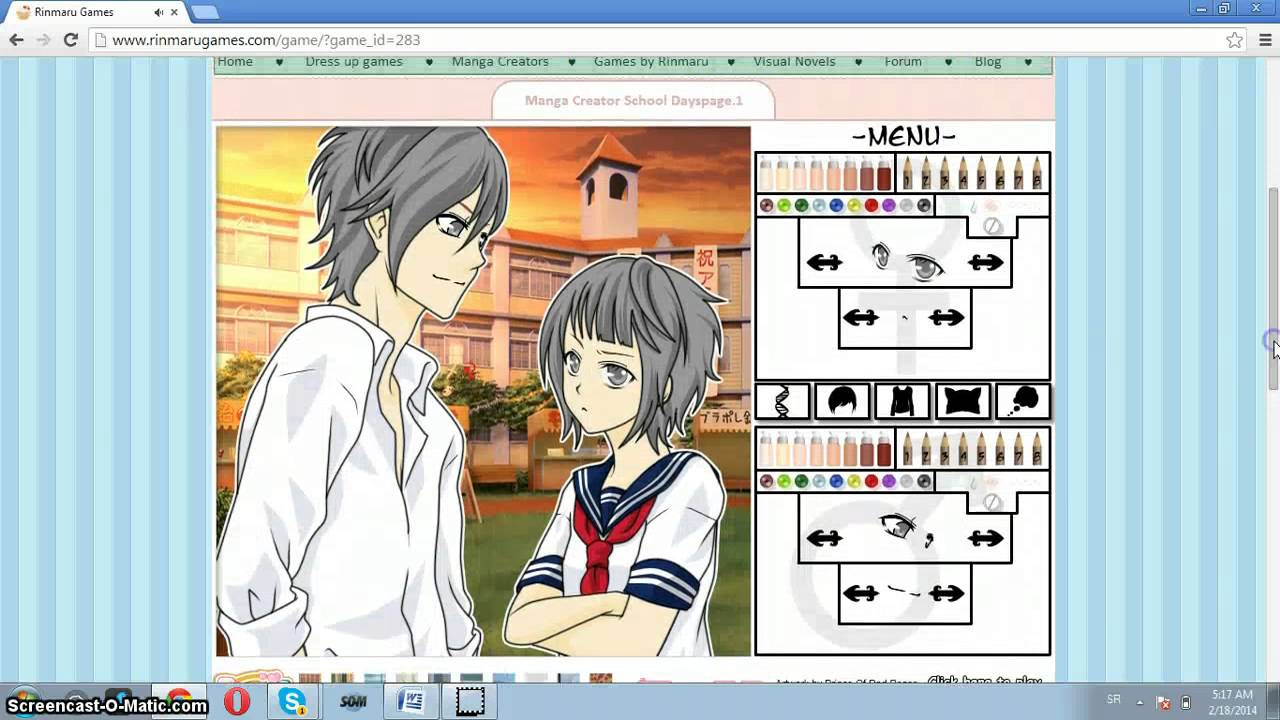Open the thought bubble category icon

click(1023, 401)
